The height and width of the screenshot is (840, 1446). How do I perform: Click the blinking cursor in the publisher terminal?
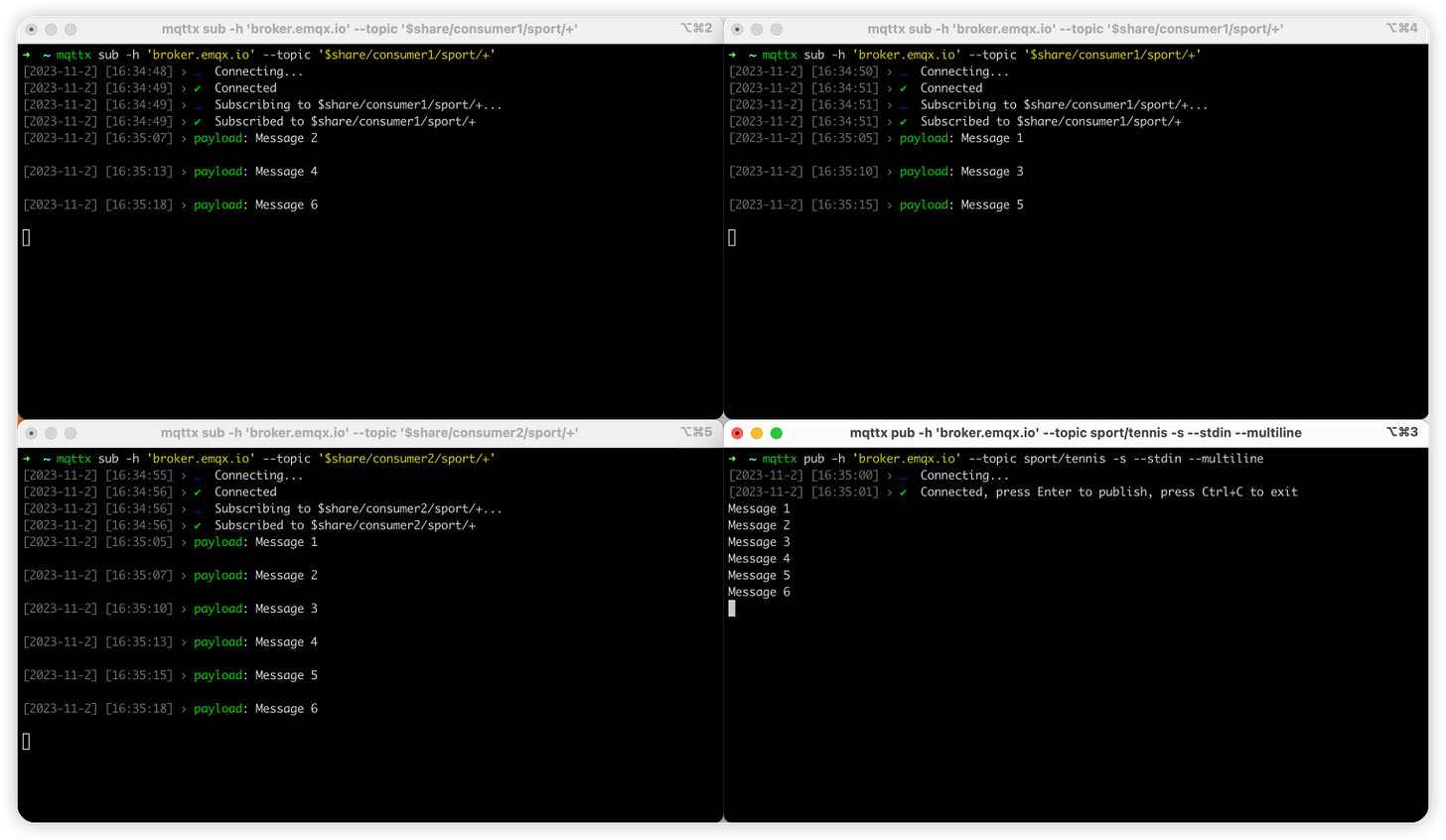point(732,608)
